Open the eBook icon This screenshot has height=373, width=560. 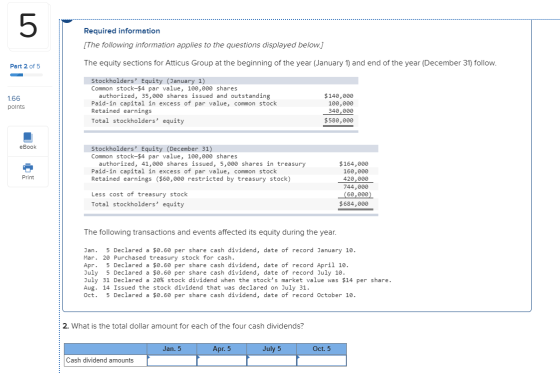coord(28,137)
